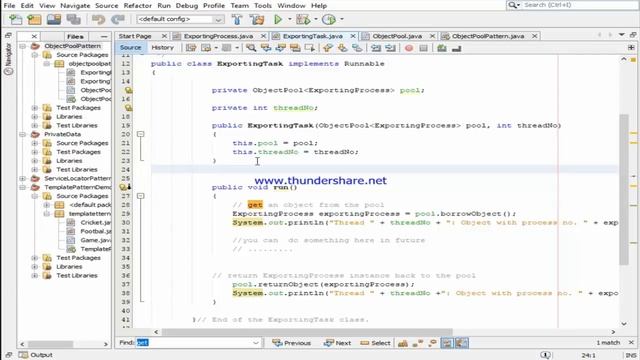This screenshot has height=360, width=640.
Task: Click the Redo arrow icon
Action: (118, 19)
